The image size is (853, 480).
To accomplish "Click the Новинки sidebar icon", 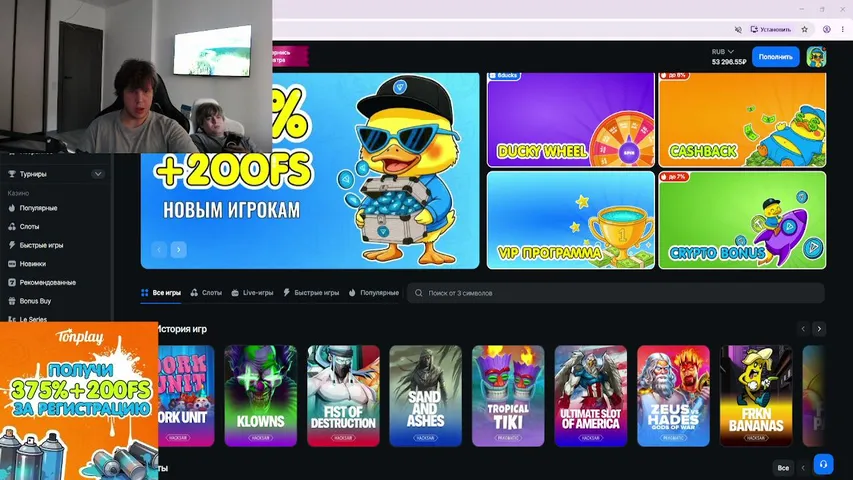I will 12,263.
